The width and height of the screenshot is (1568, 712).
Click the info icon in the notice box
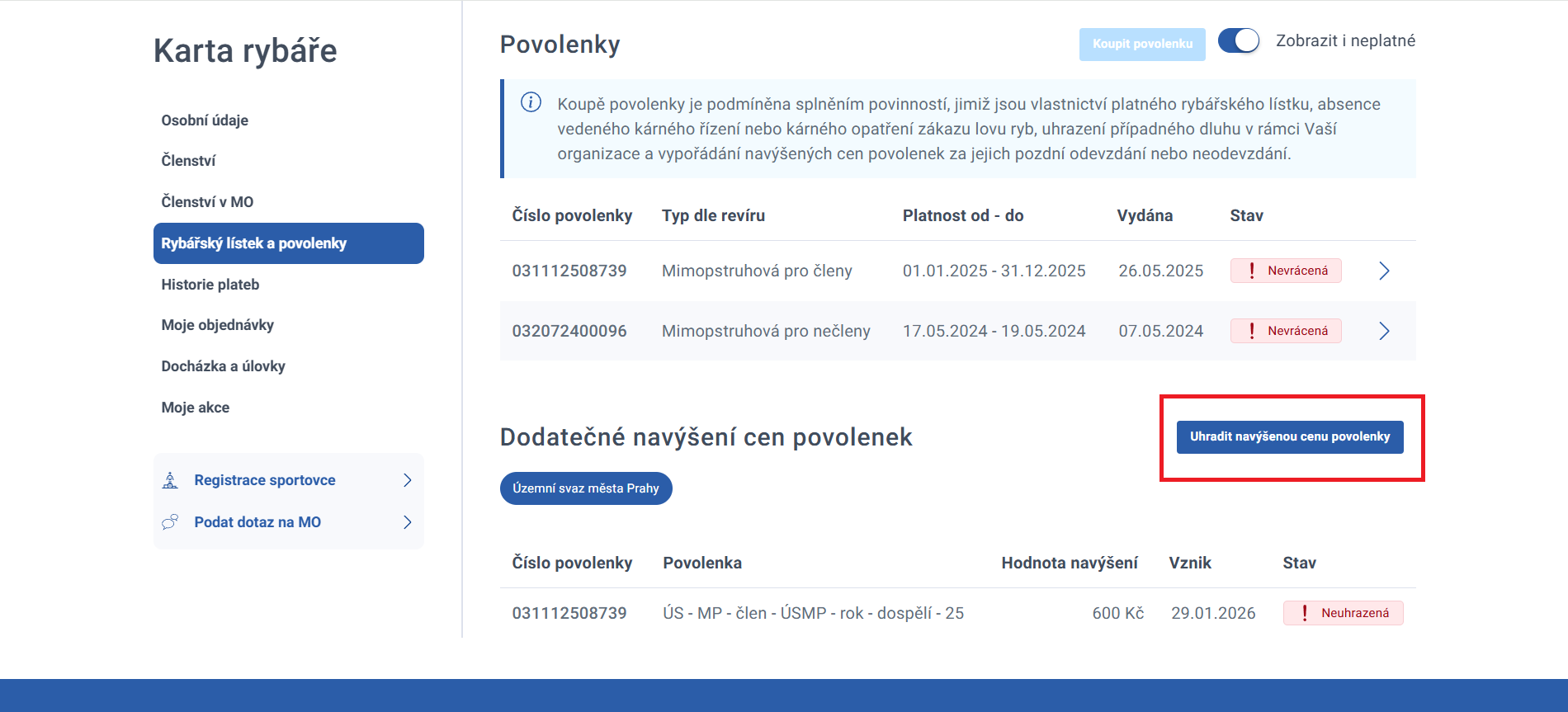[531, 102]
